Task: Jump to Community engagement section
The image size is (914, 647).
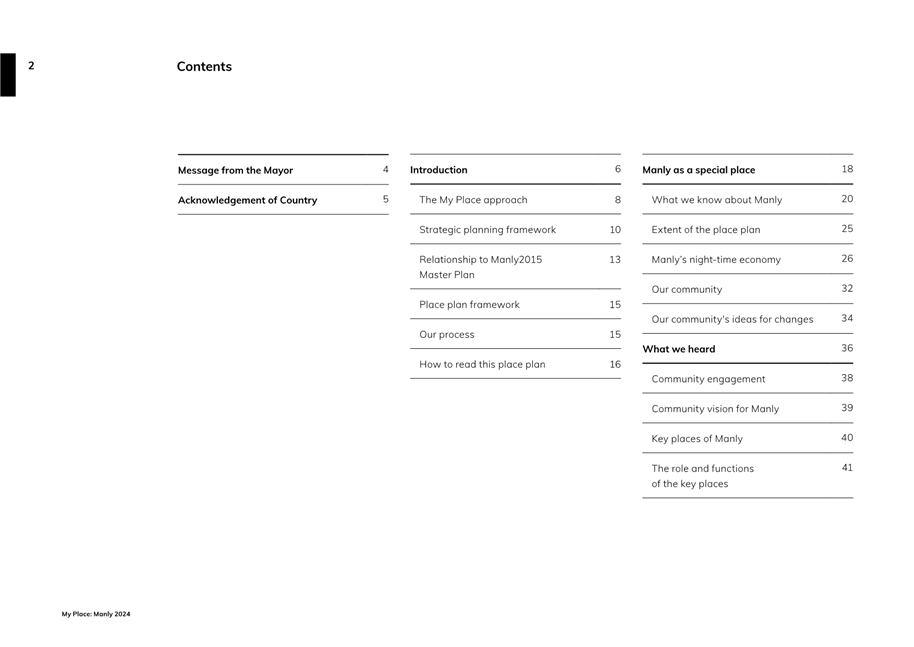Action: point(708,380)
